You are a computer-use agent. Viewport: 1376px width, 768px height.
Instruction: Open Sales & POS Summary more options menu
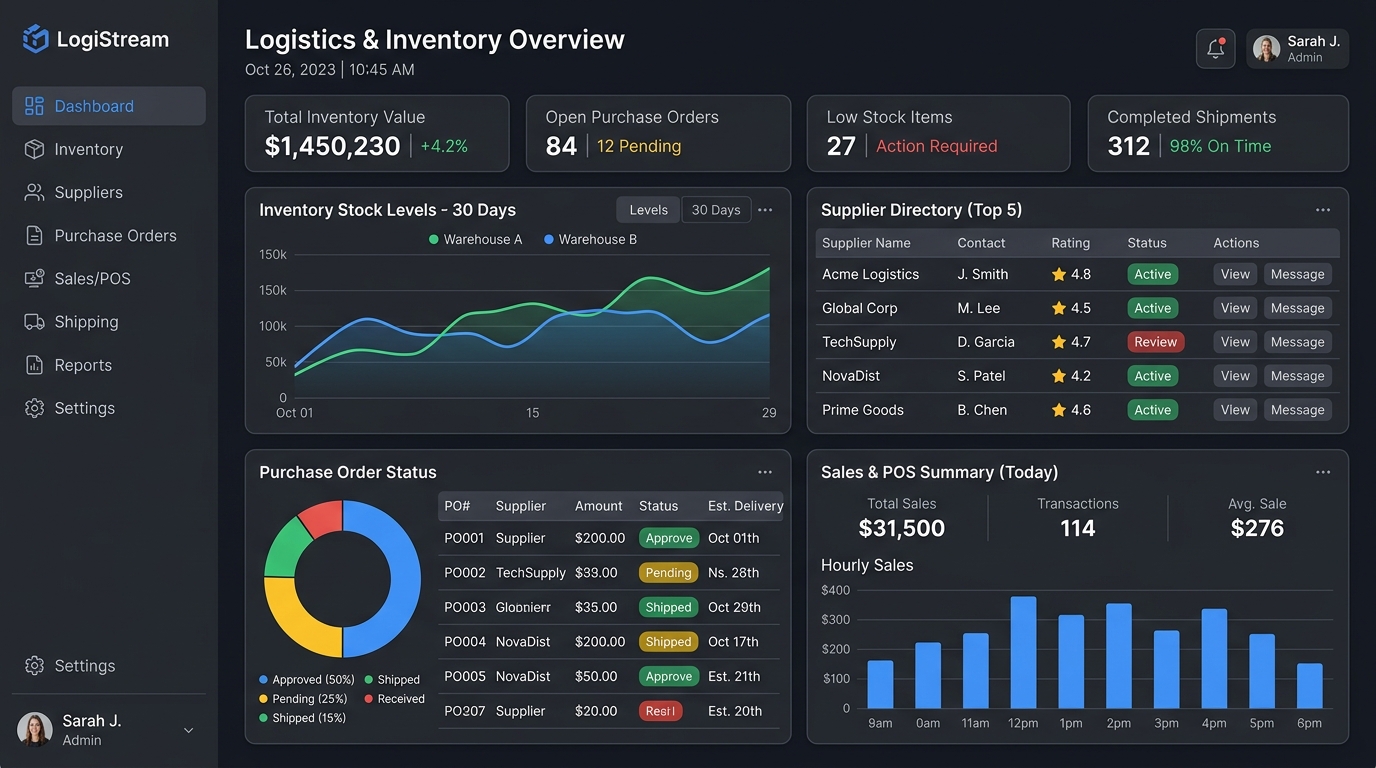click(1323, 472)
